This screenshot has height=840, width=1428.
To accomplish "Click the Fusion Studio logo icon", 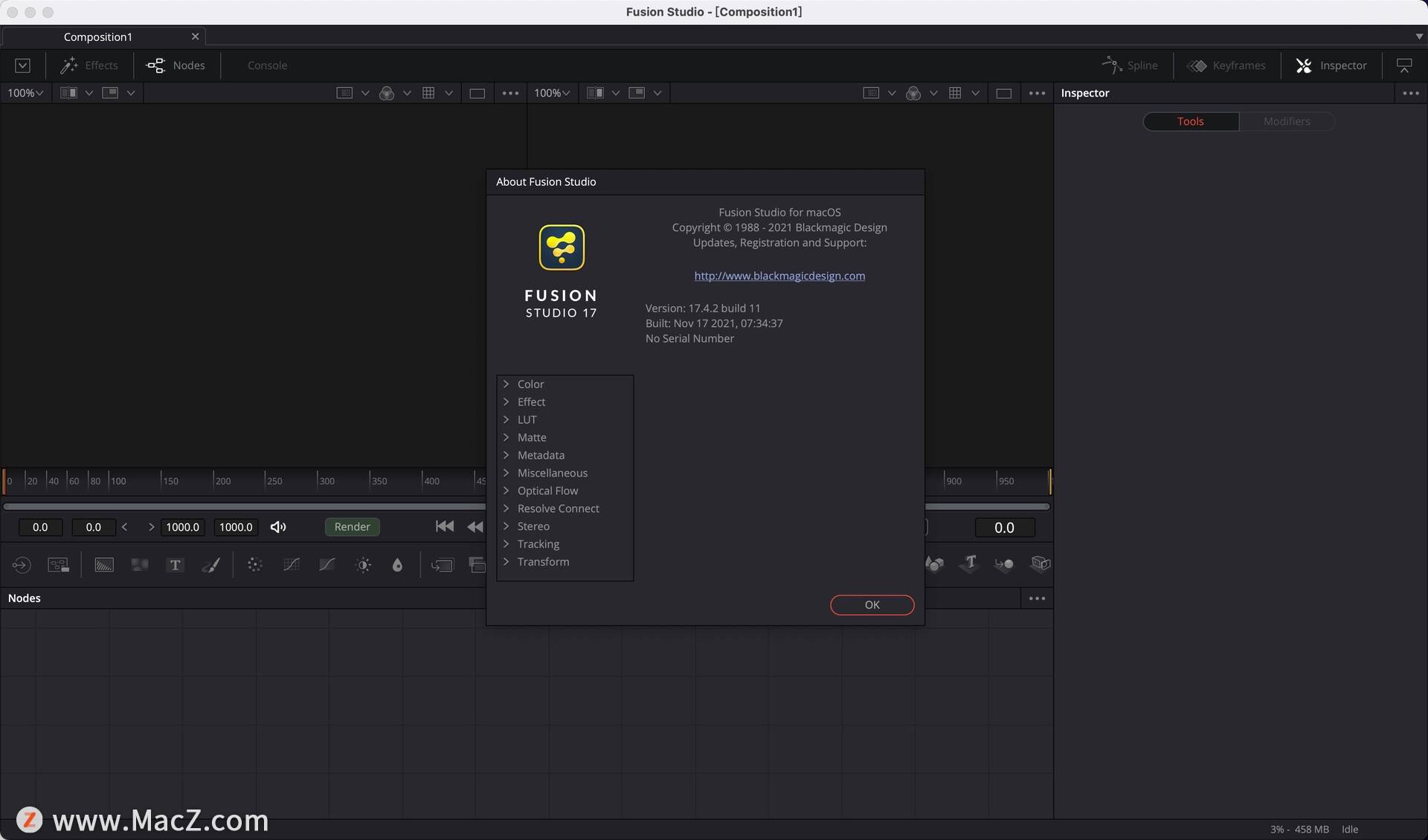I will [x=562, y=248].
